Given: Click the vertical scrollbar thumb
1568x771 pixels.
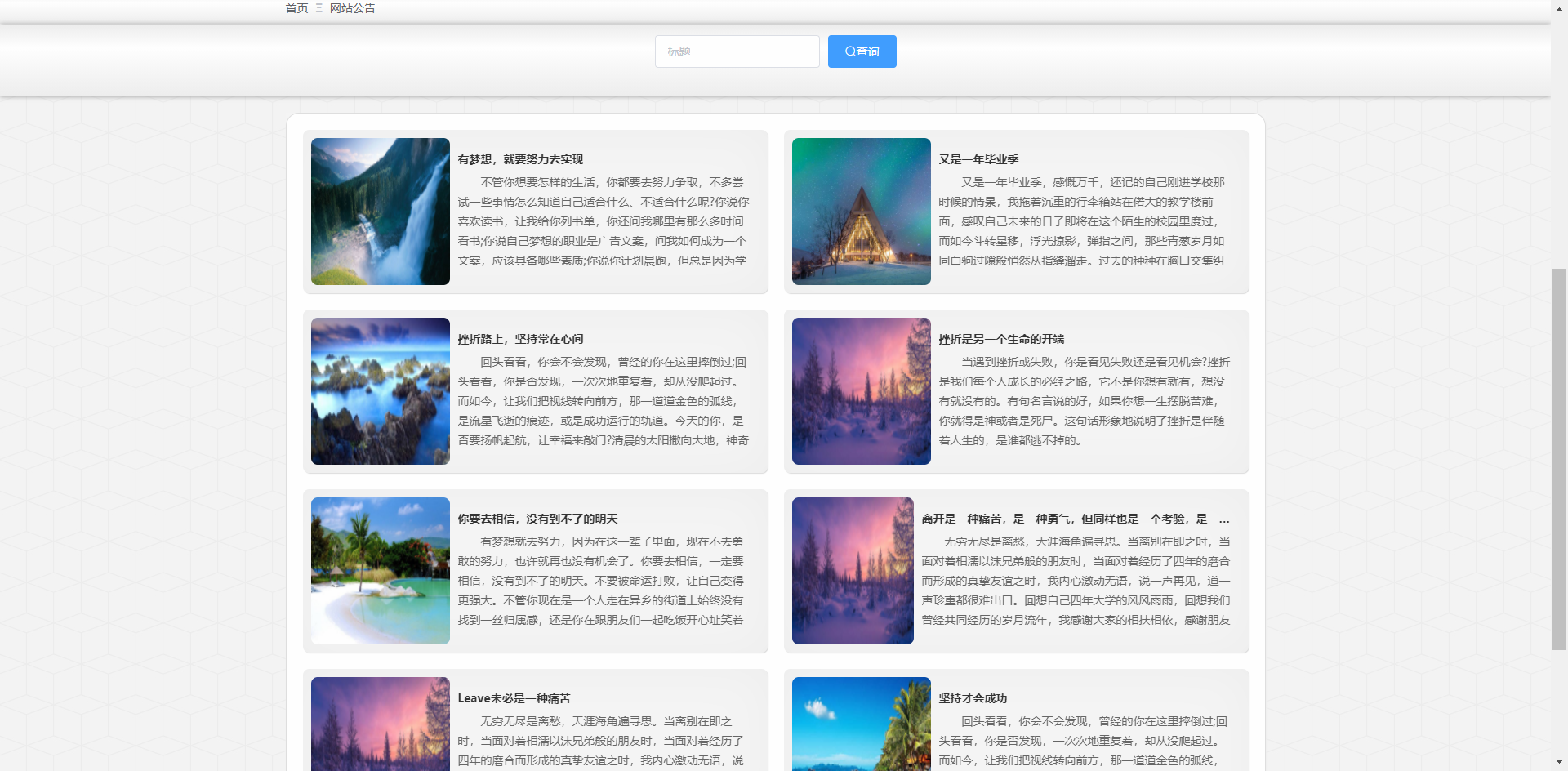Looking at the screenshot, I should 1559,459.
